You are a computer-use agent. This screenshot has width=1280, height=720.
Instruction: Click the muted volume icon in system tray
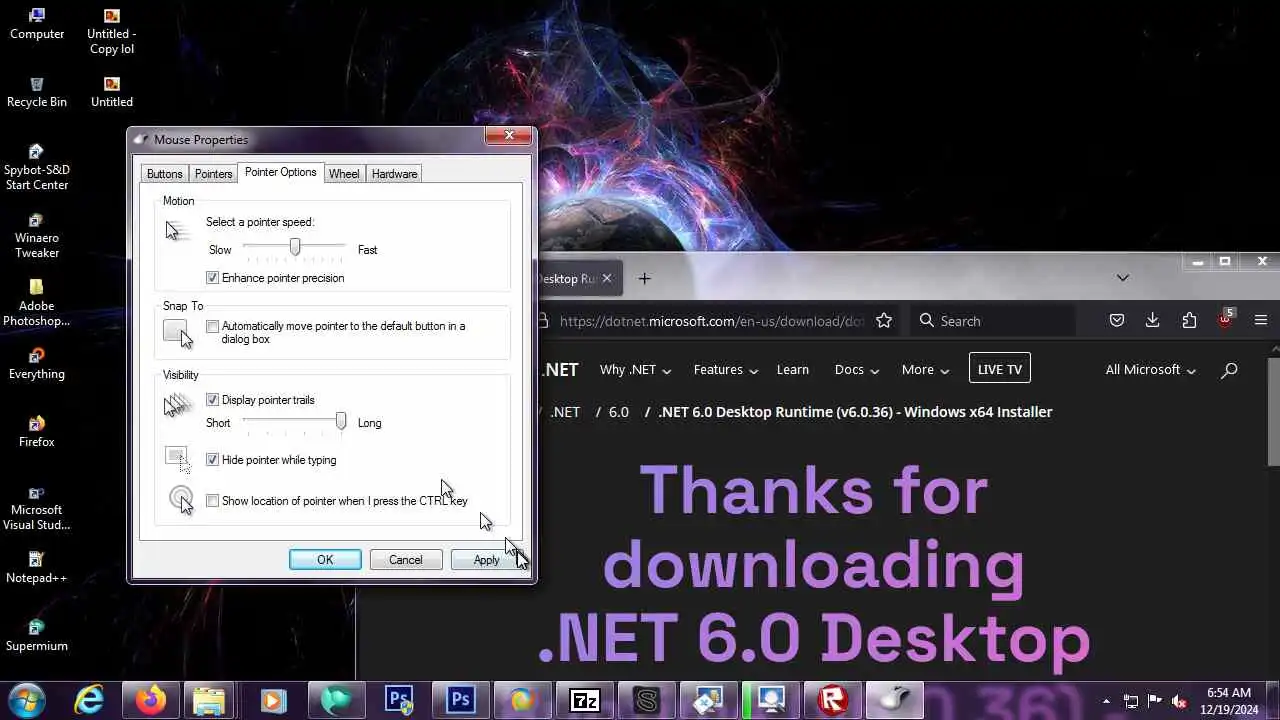point(1179,701)
